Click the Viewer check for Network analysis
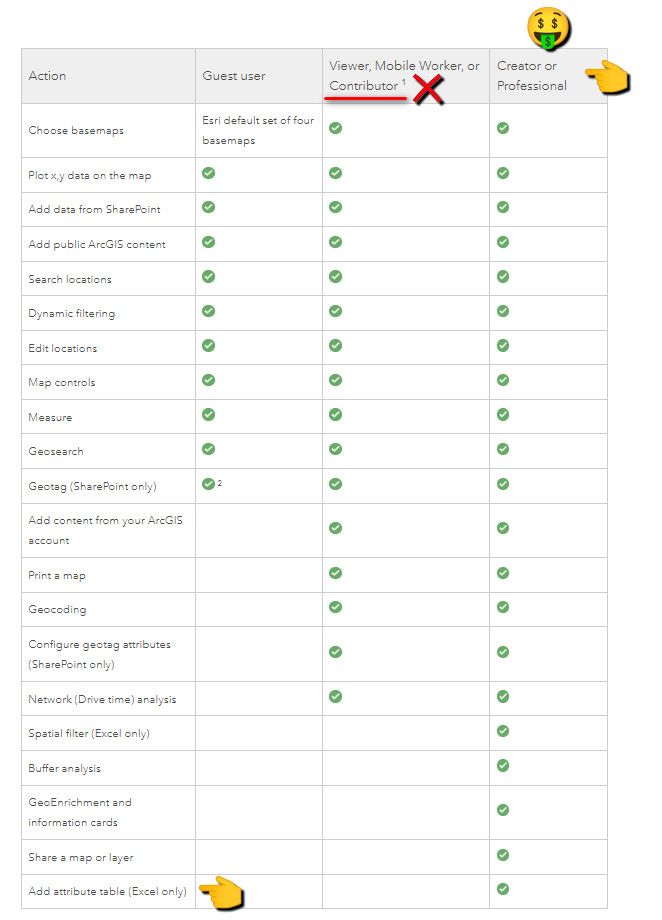The height and width of the screenshot is (920, 662). coord(336,696)
